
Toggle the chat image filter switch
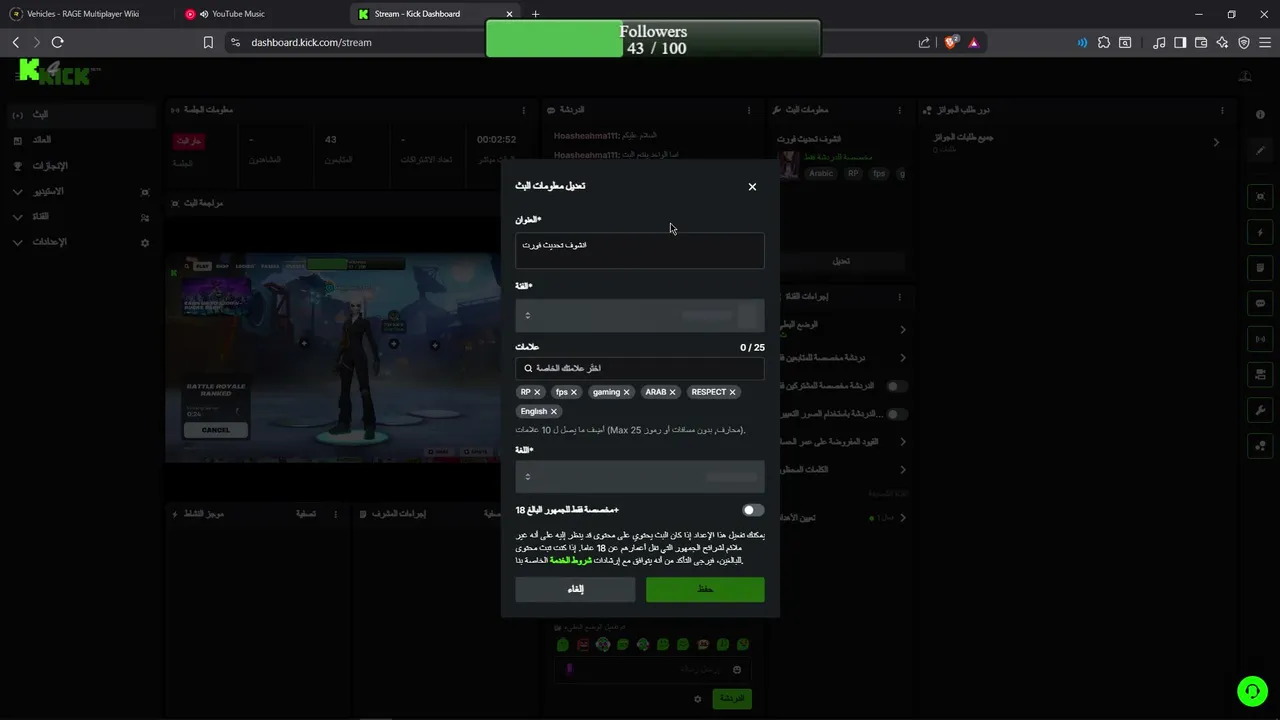(x=898, y=414)
